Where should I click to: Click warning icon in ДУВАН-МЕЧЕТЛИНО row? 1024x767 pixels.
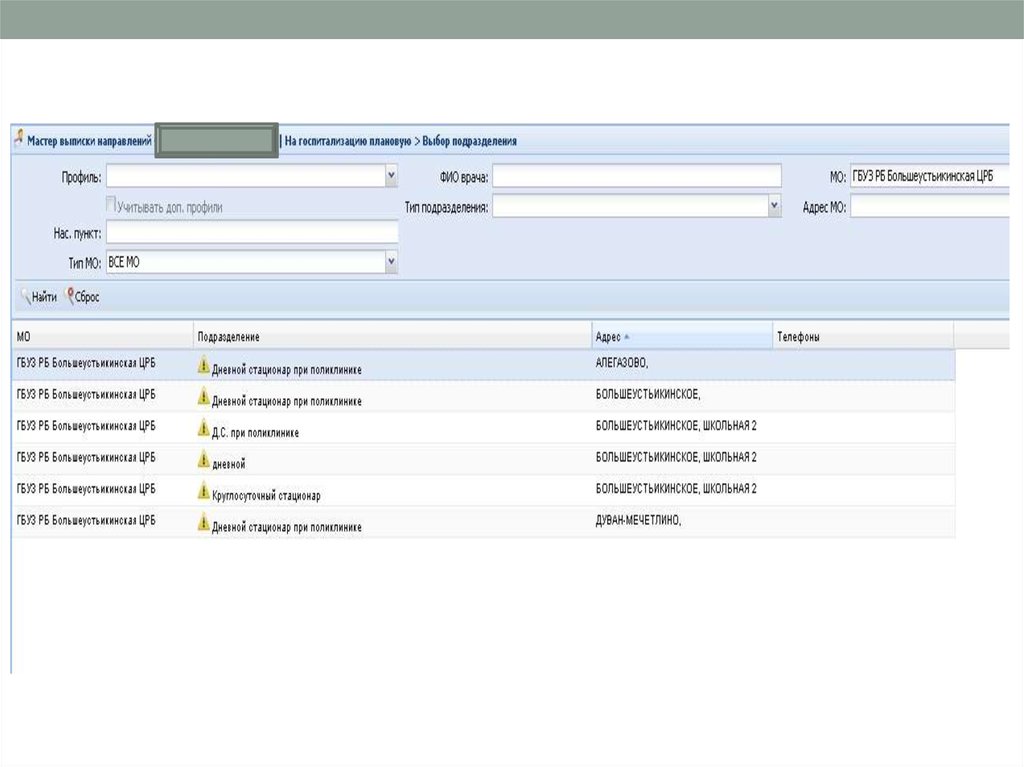pos(204,524)
